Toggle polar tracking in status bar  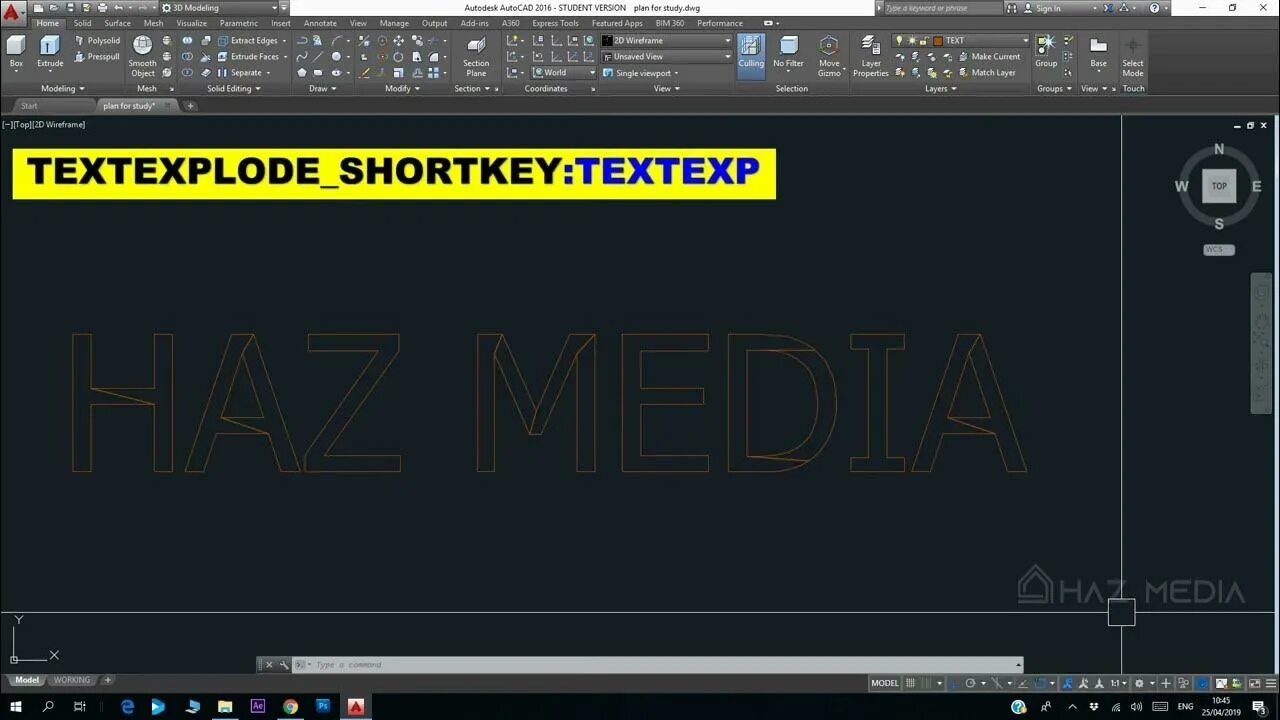click(970, 683)
